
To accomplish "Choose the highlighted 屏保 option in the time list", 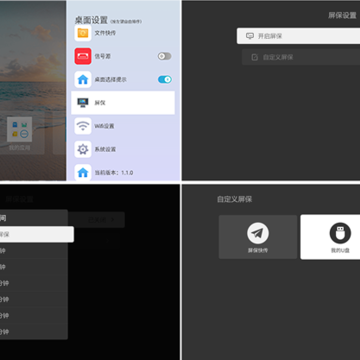I will [x=37, y=234].
